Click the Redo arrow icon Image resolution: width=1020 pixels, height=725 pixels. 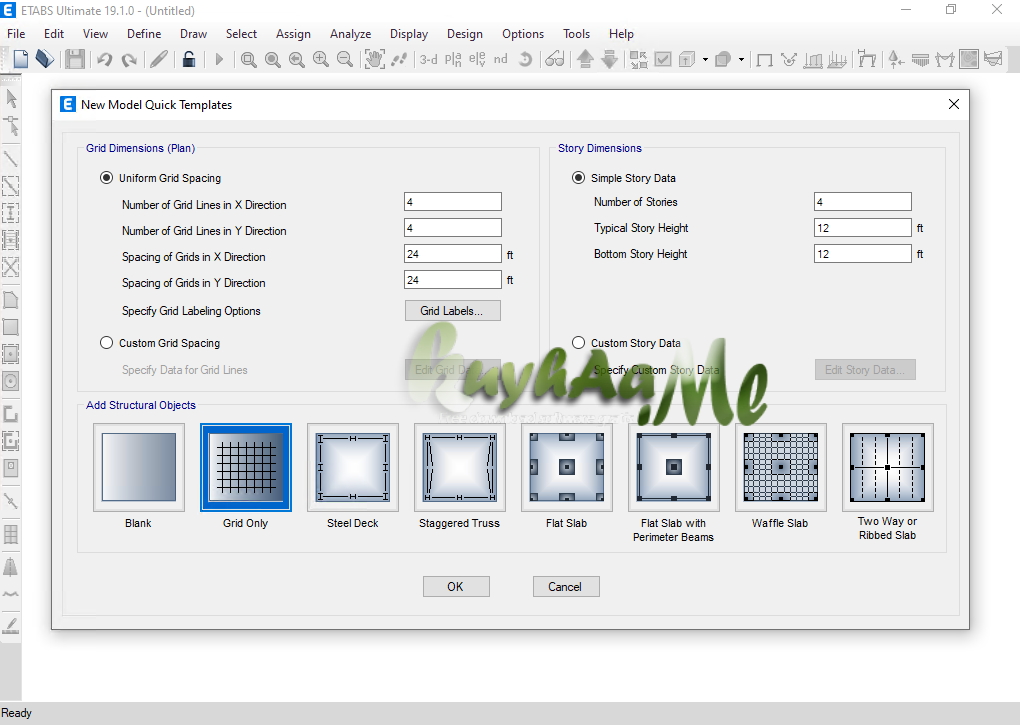click(129, 60)
